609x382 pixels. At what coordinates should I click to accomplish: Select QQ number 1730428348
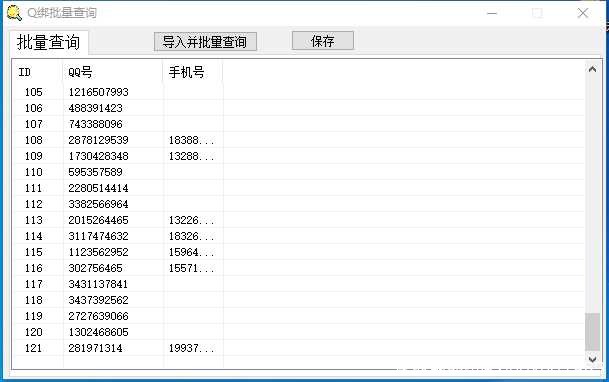pos(98,156)
